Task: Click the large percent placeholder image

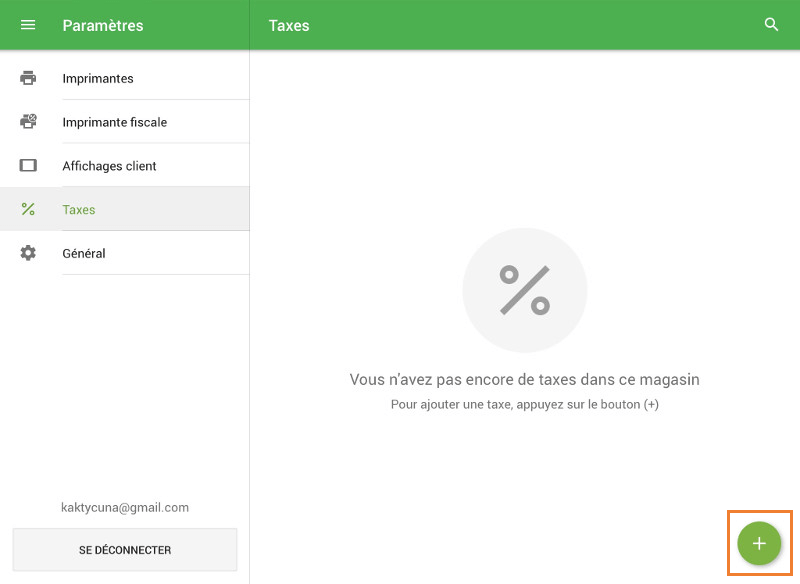Action: 524,290
